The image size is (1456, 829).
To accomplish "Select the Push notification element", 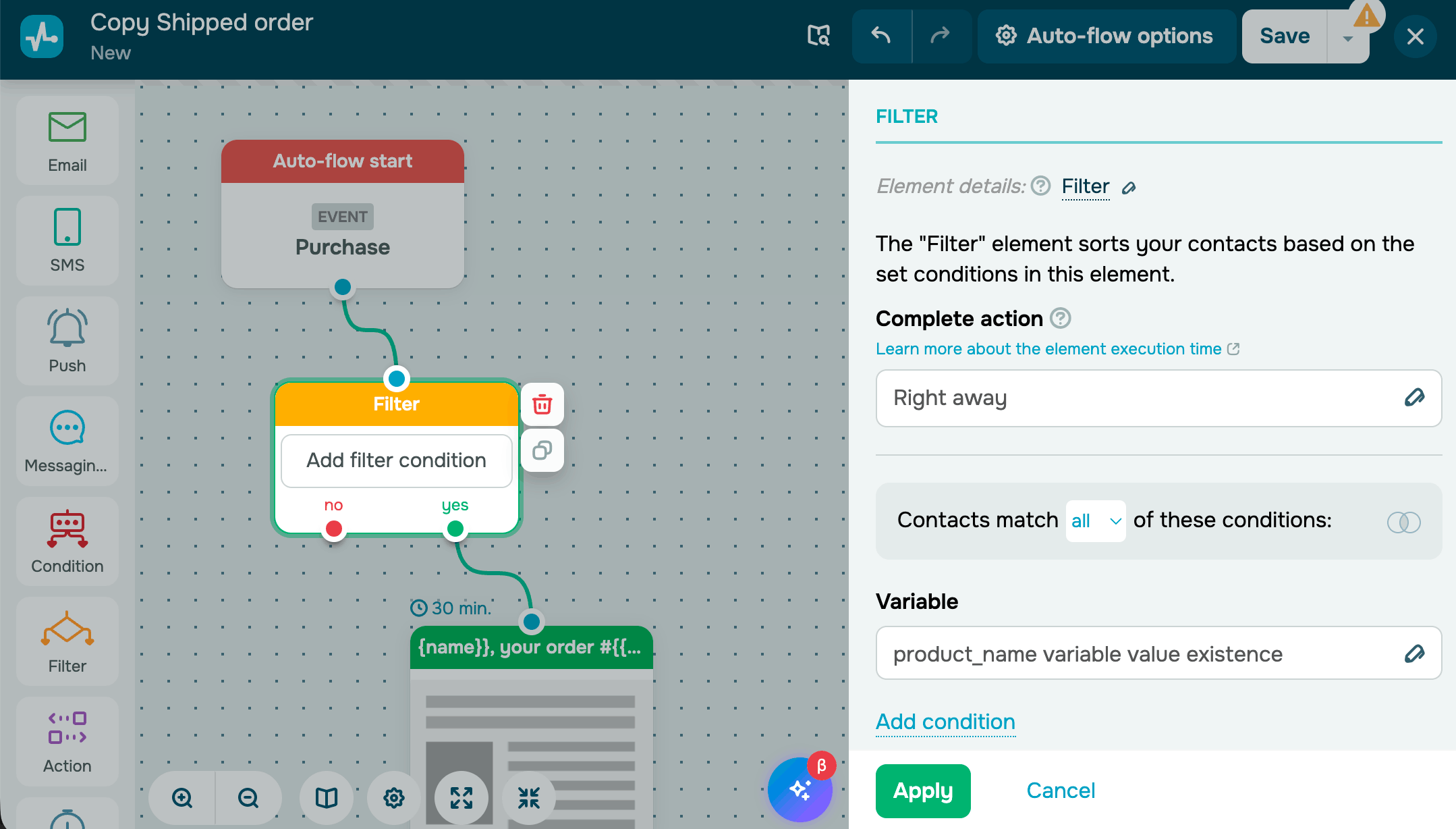I will (67, 341).
